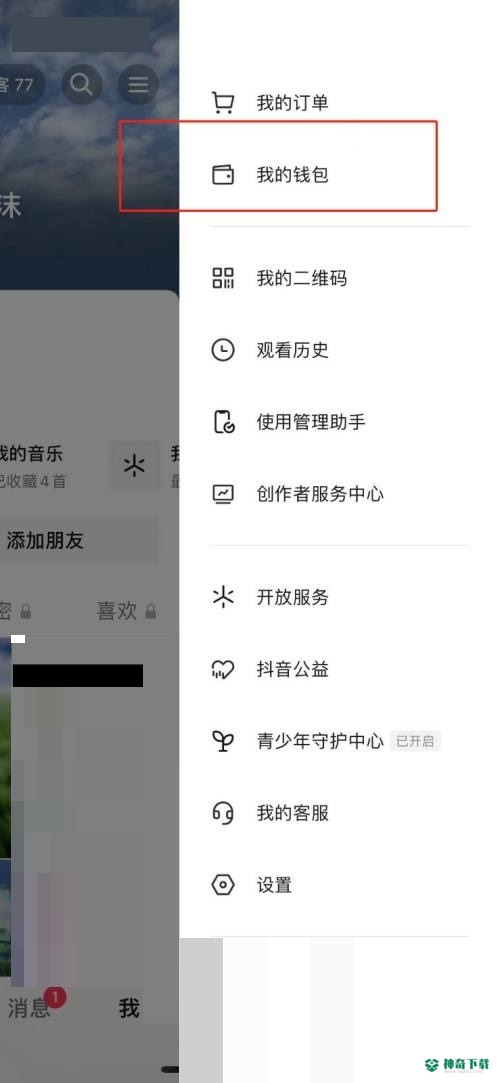Tap the QR code icon for 我的二维码

(222, 278)
